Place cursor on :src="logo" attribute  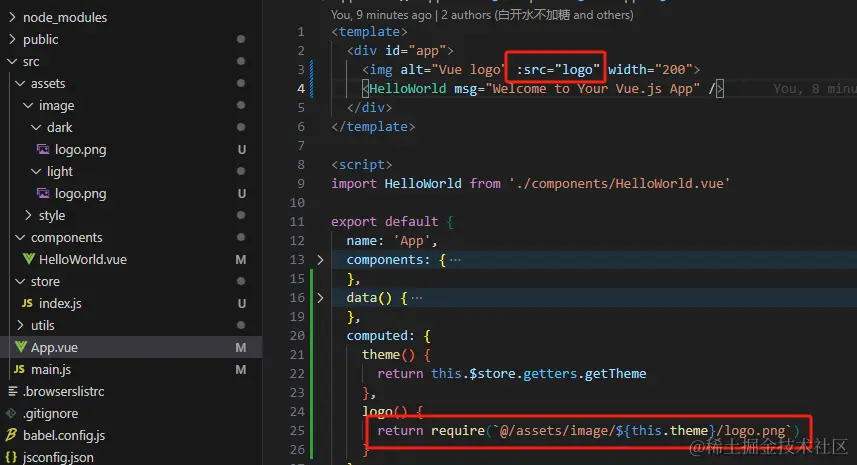tap(558, 70)
